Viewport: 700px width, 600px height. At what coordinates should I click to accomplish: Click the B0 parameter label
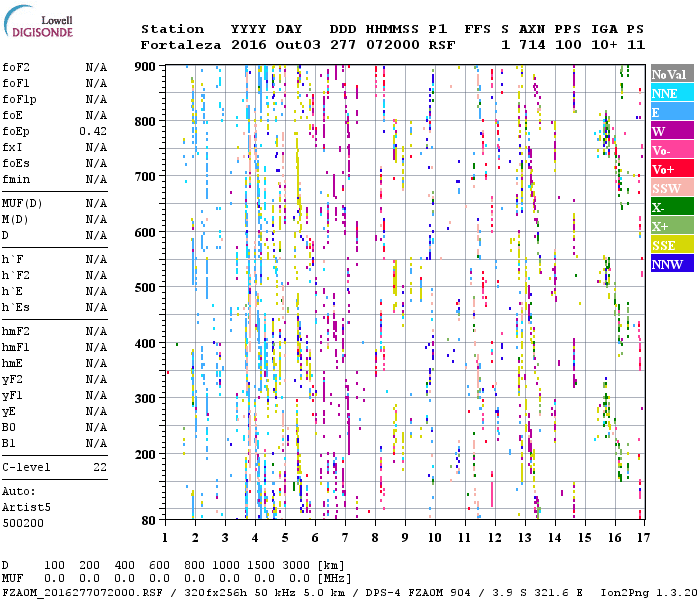(x=9, y=427)
